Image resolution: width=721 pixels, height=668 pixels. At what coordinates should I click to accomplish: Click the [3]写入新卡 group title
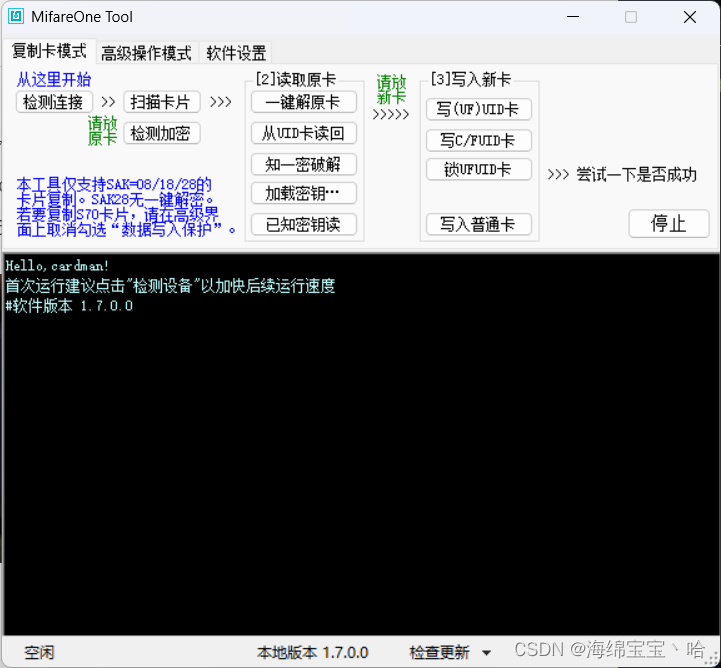(x=471, y=80)
